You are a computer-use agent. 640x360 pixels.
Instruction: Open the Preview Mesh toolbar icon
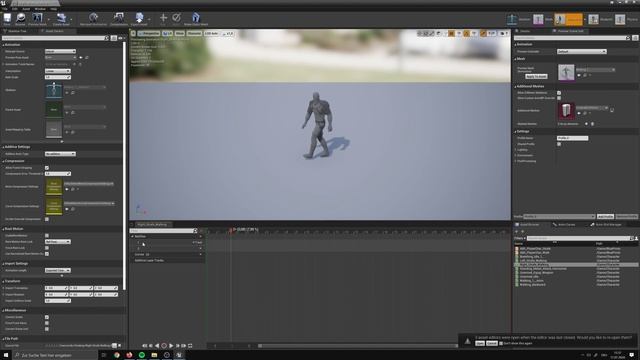point(37,18)
